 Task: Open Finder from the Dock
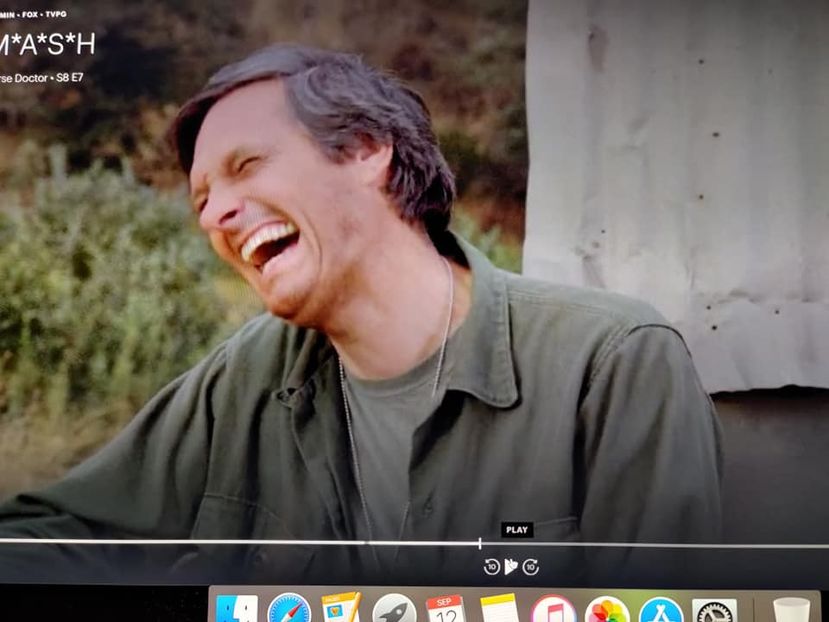(237, 609)
